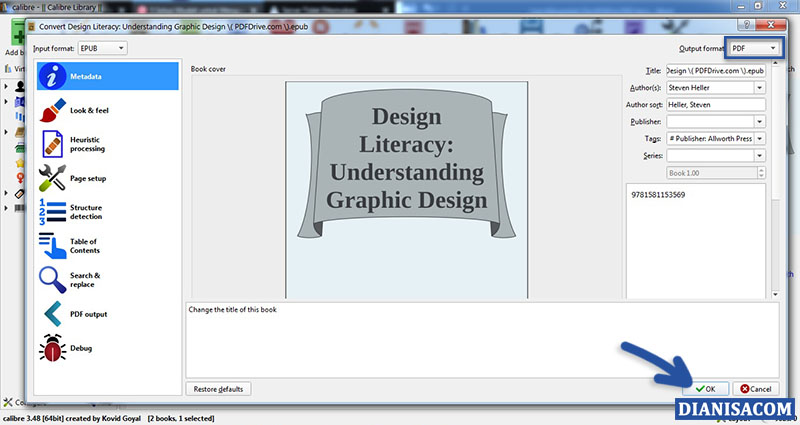Expand the Tags dropdown
800x425 pixels.
[759, 138]
